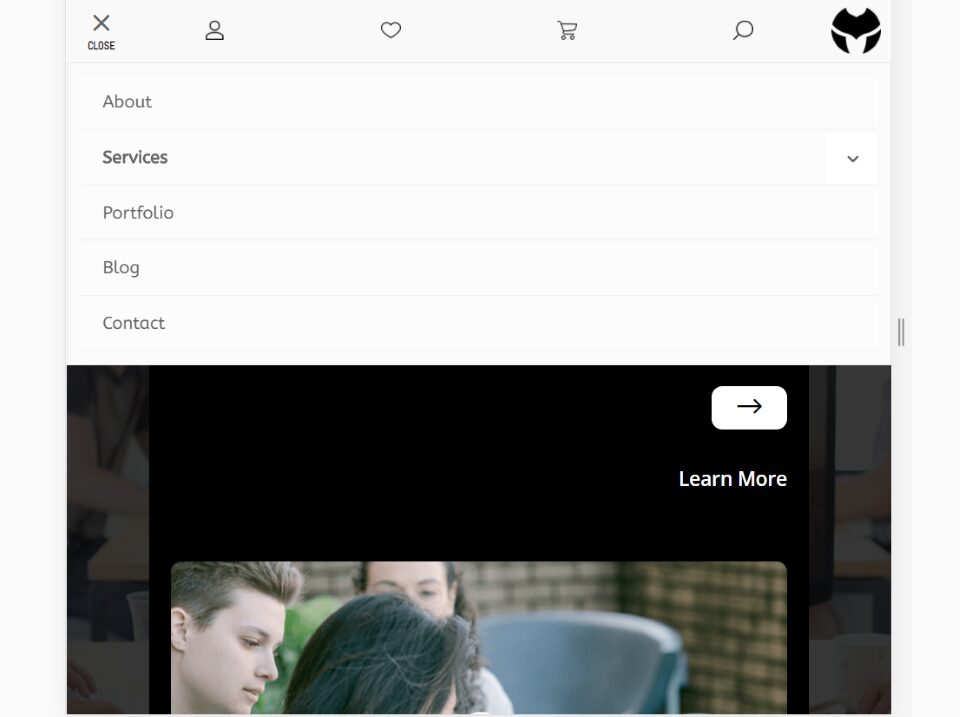Click the Learn More link
This screenshot has width=960, height=717.
tap(732, 479)
